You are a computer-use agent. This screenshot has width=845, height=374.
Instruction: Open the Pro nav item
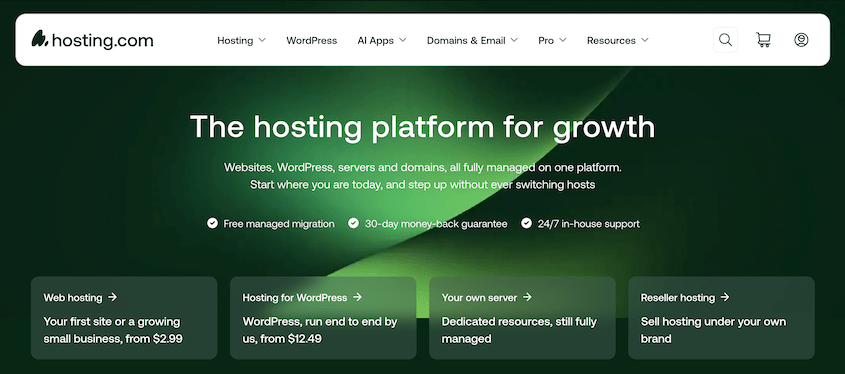pos(546,40)
